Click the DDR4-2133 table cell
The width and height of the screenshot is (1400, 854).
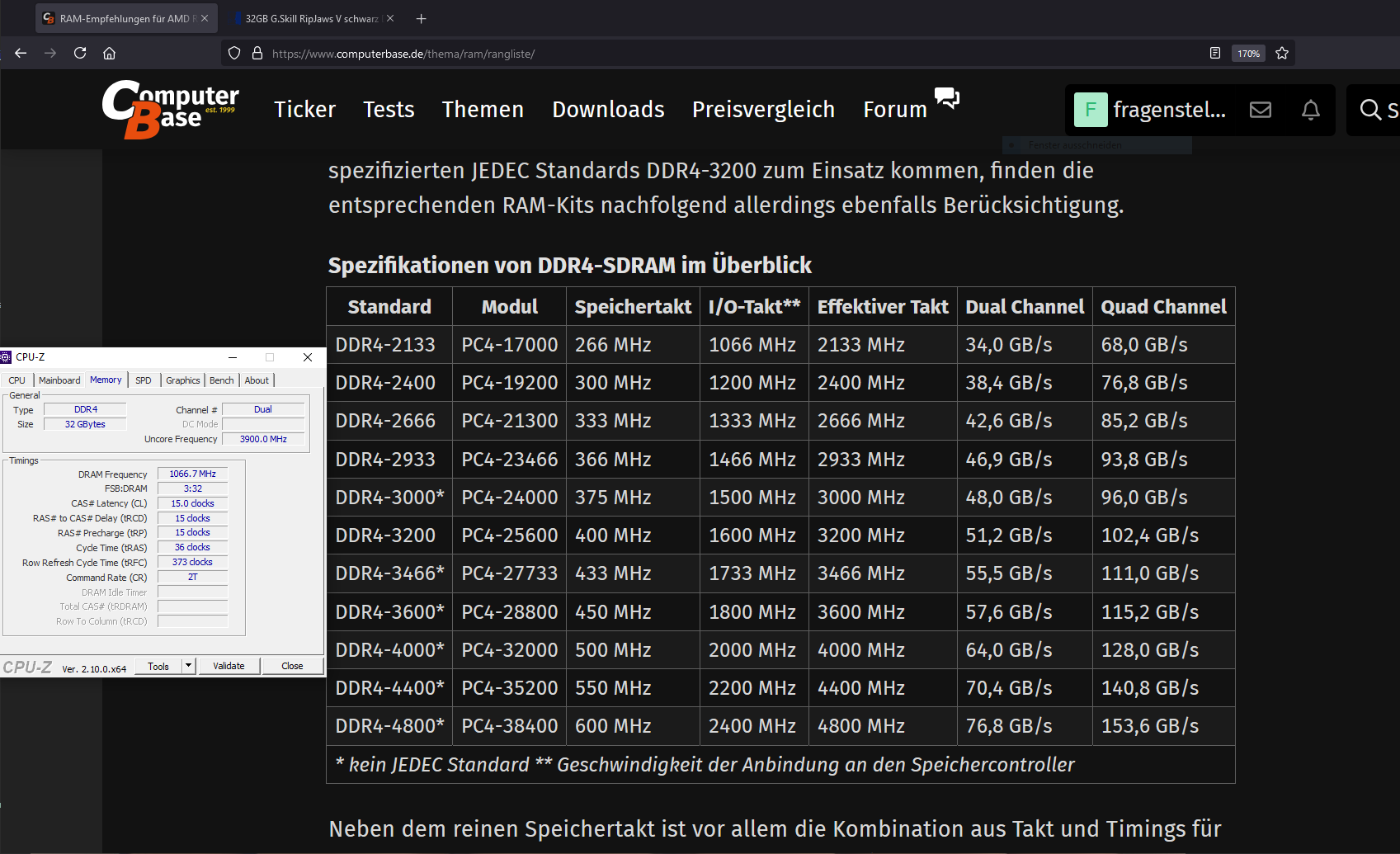tap(389, 344)
